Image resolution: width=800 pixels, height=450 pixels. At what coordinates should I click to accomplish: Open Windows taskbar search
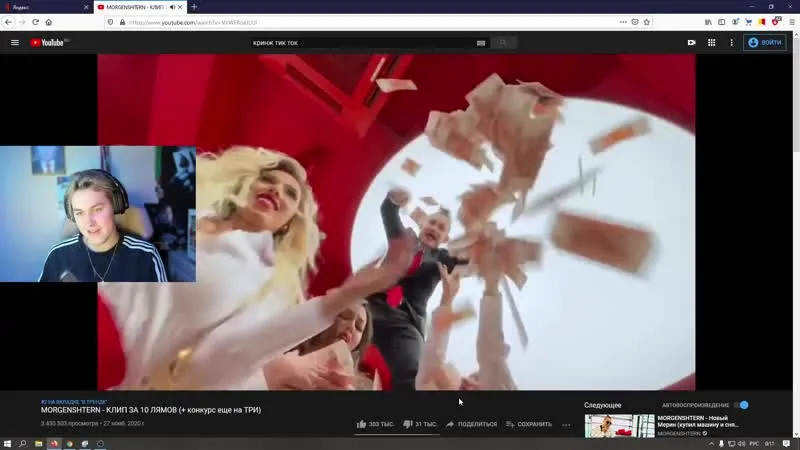22,444
